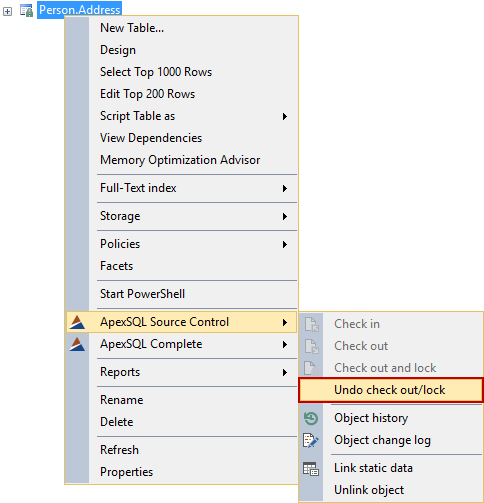
Task: Click the ApexSQL Source Control logo icon
Action: point(77,322)
